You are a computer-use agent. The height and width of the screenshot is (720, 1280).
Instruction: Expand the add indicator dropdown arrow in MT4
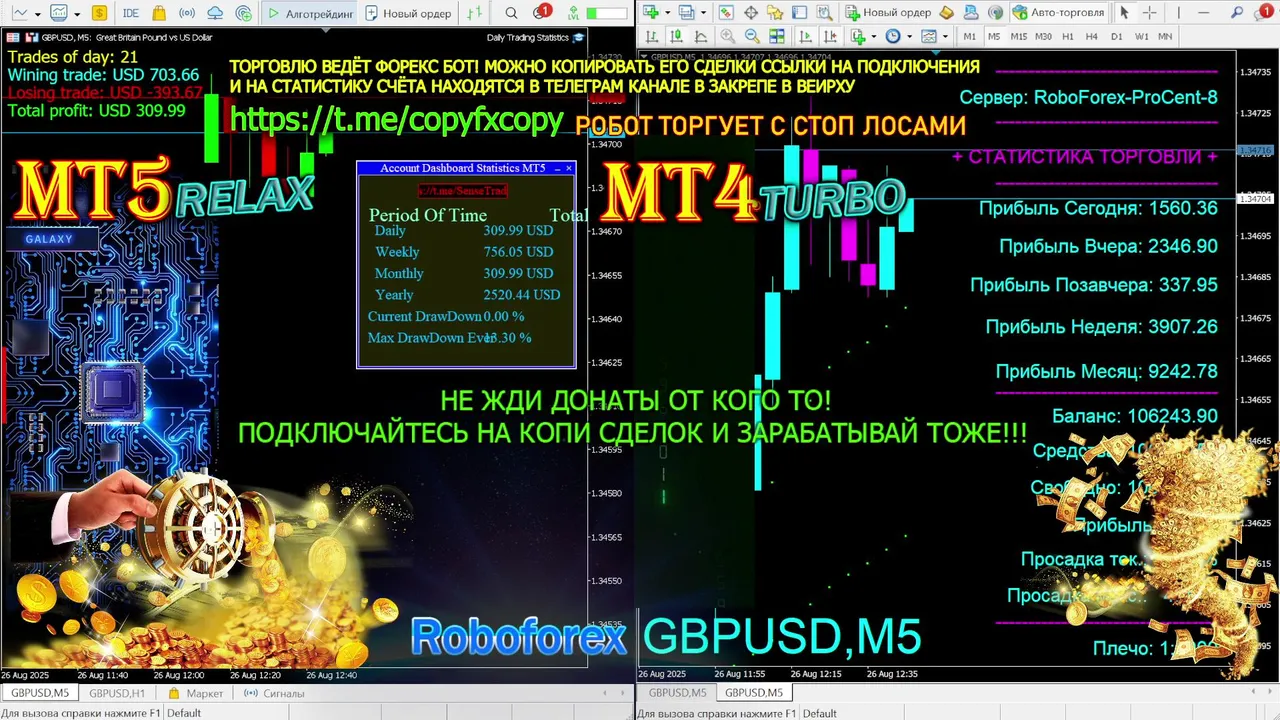point(873,36)
